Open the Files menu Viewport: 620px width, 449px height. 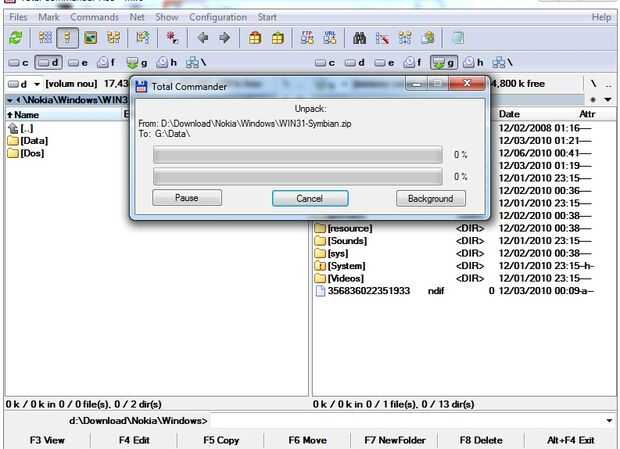[18, 17]
